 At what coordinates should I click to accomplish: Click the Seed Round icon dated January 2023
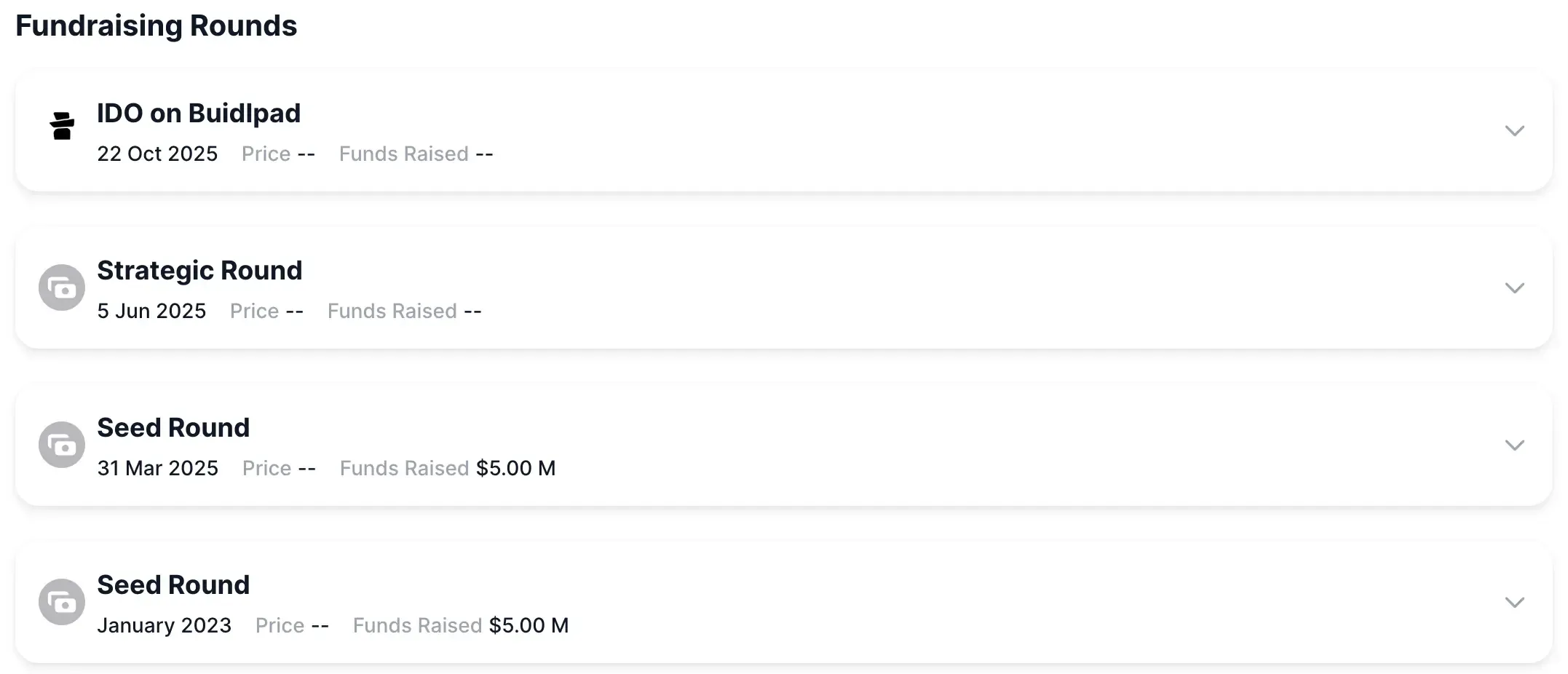[x=62, y=601]
